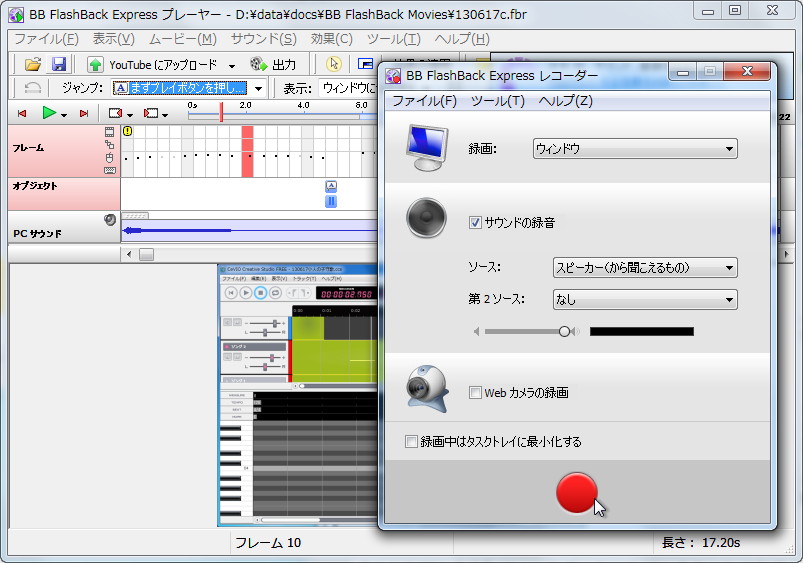
Task: Click the timeline scrollbar right arrow
Action: (x=786, y=254)
